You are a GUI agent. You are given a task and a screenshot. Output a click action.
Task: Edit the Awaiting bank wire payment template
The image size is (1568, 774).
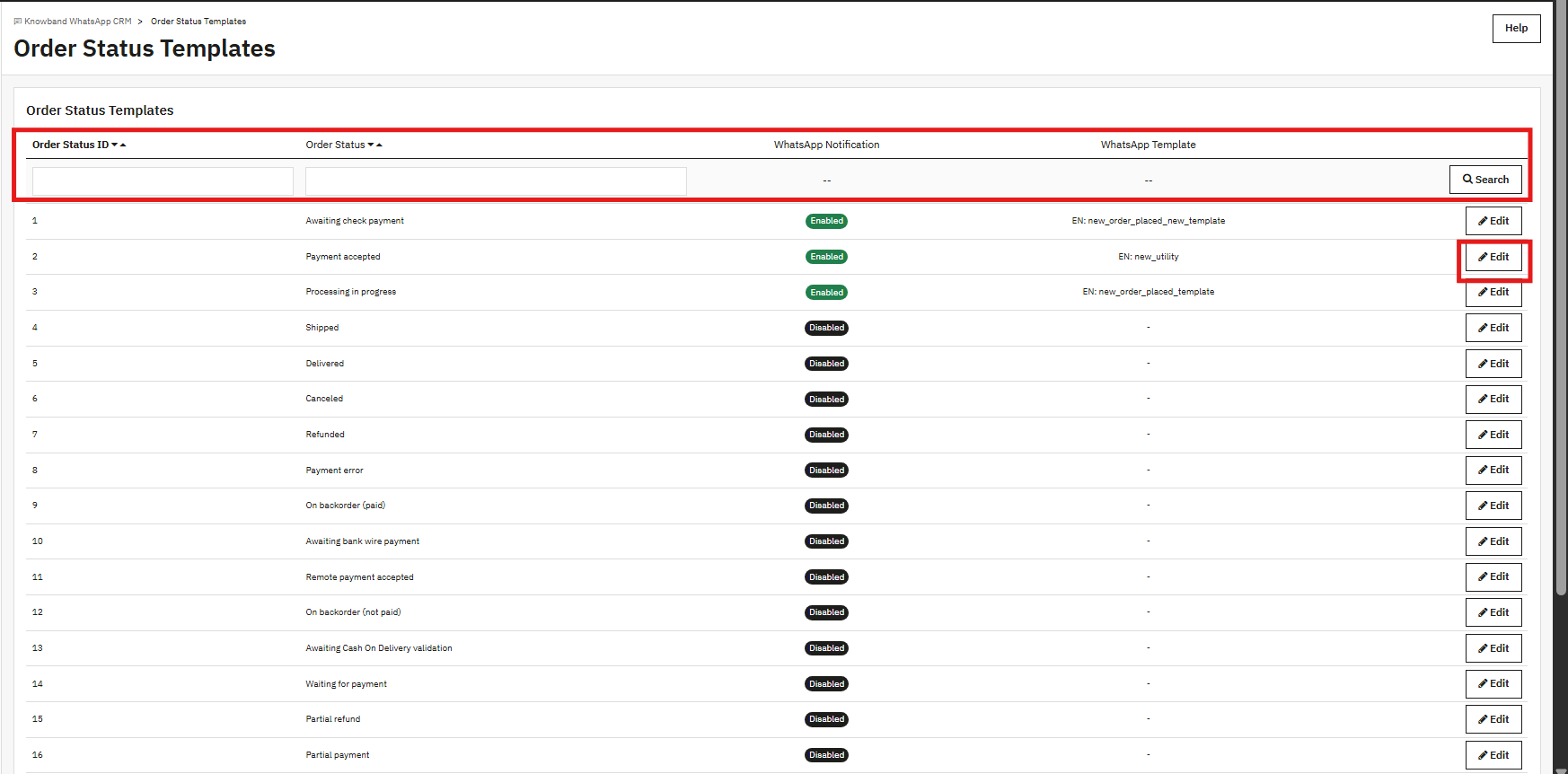[1493, 541]
